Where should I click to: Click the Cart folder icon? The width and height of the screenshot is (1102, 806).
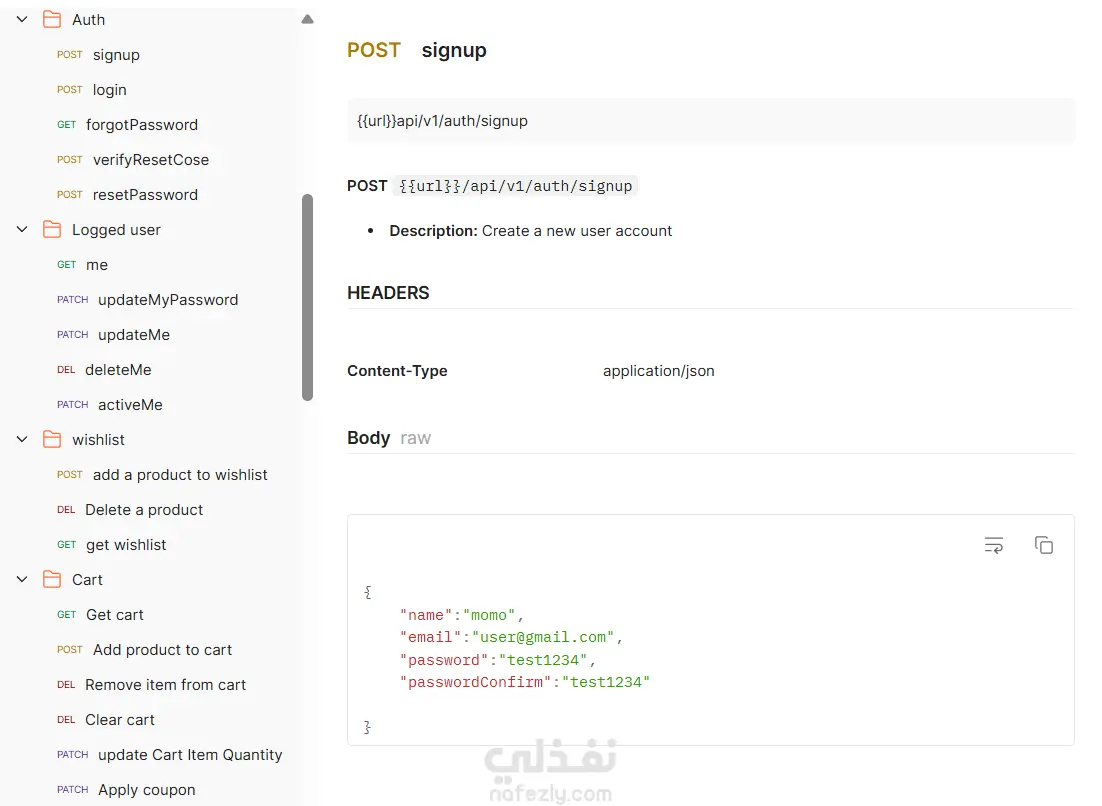point(52,580)
